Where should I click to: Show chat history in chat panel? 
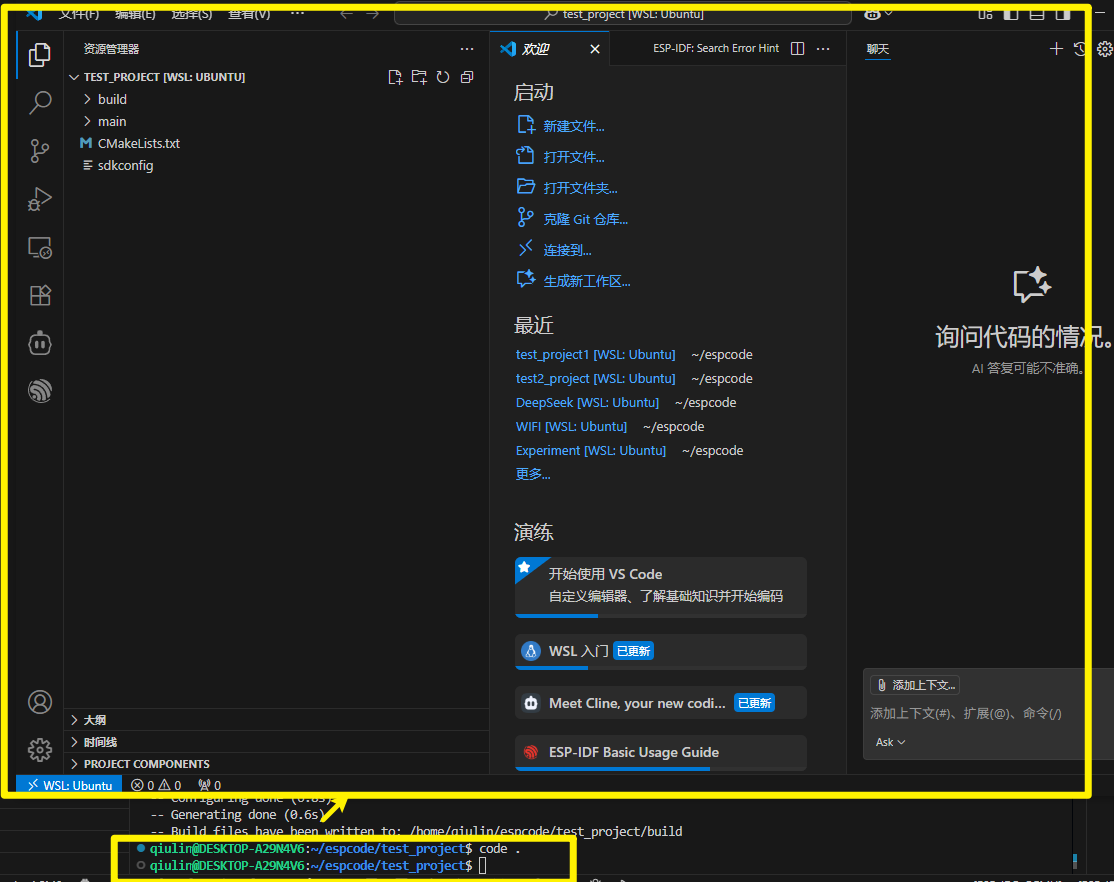(1080, 48)
